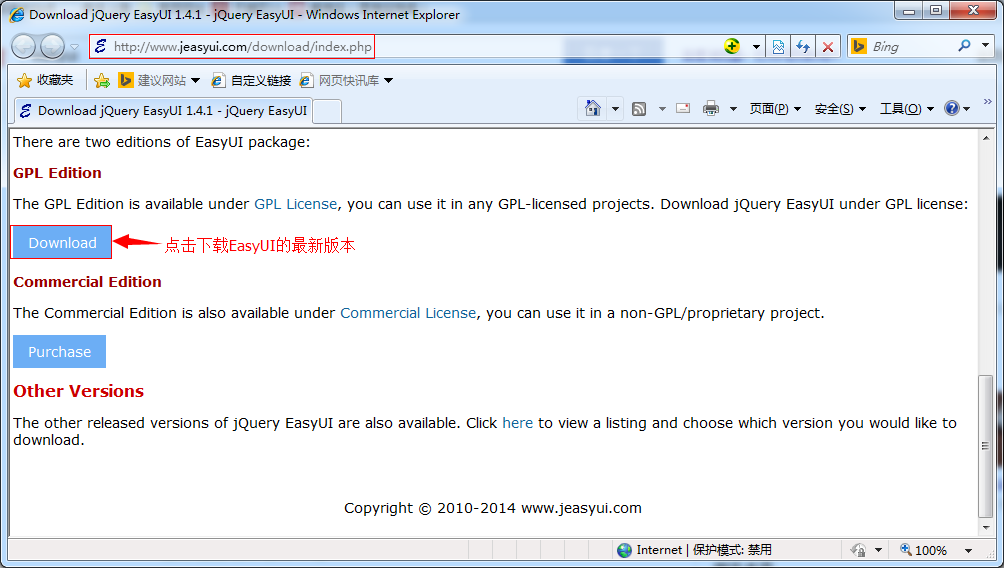This screenshot has height=568, width=1004.
Task: Refresh the page with the blue arrows
Action: 803,47
